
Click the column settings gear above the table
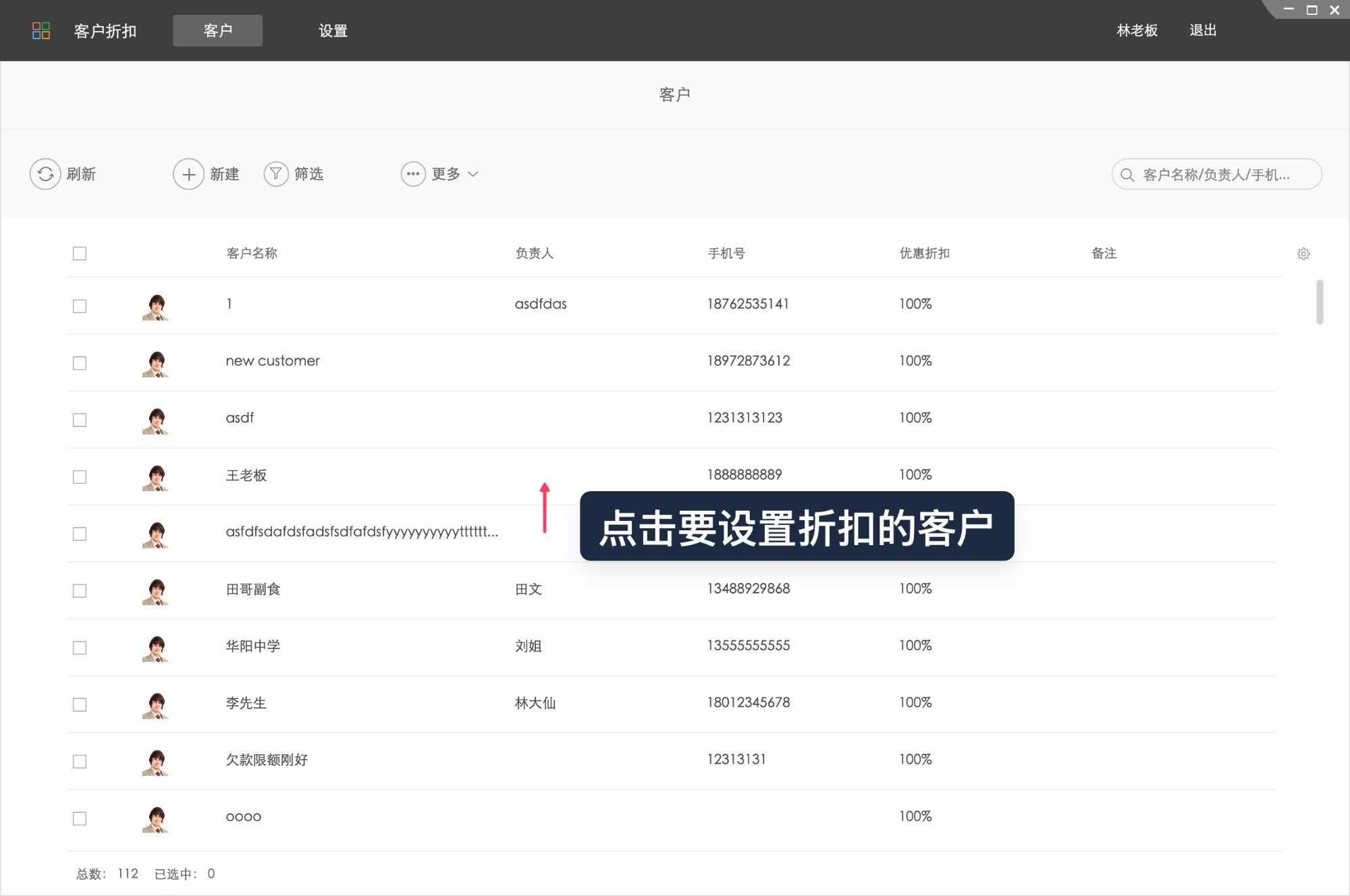click(1303, 254)
